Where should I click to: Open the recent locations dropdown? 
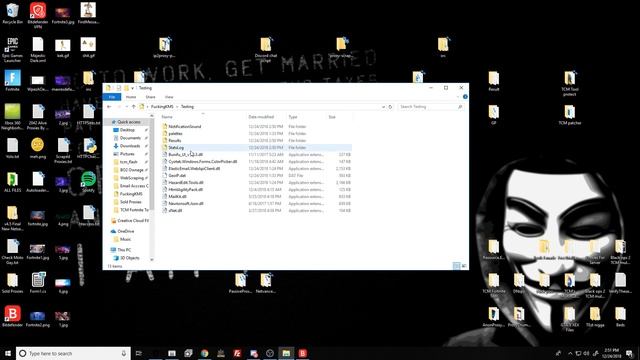[126, 107]
